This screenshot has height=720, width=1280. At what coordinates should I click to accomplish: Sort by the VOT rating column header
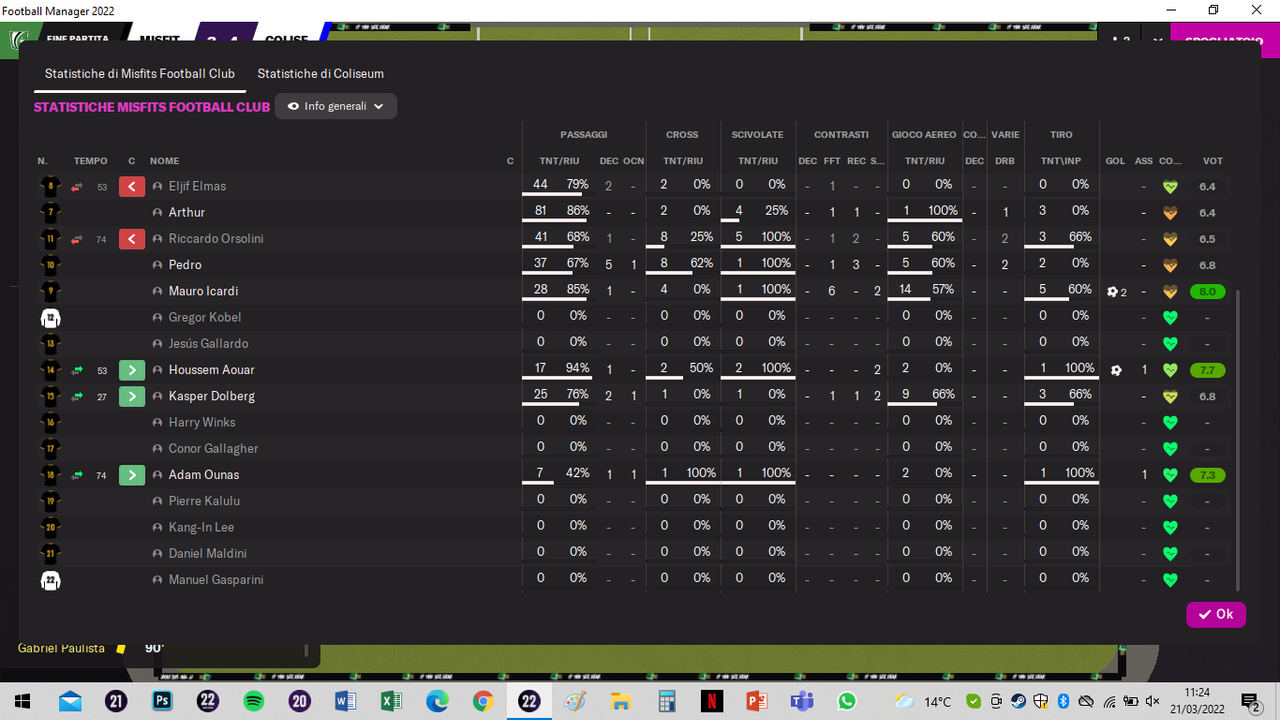[x=1212, y=161]
